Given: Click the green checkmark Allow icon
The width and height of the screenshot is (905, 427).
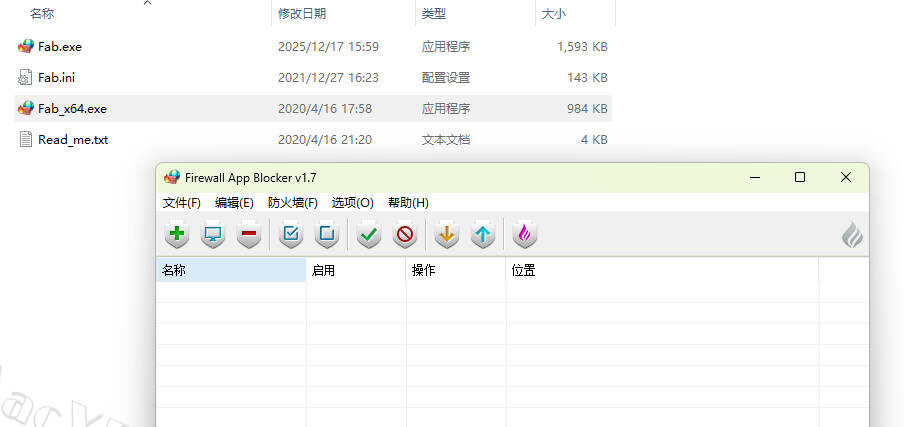Looking at the screenshot, I should pos(369,235).
